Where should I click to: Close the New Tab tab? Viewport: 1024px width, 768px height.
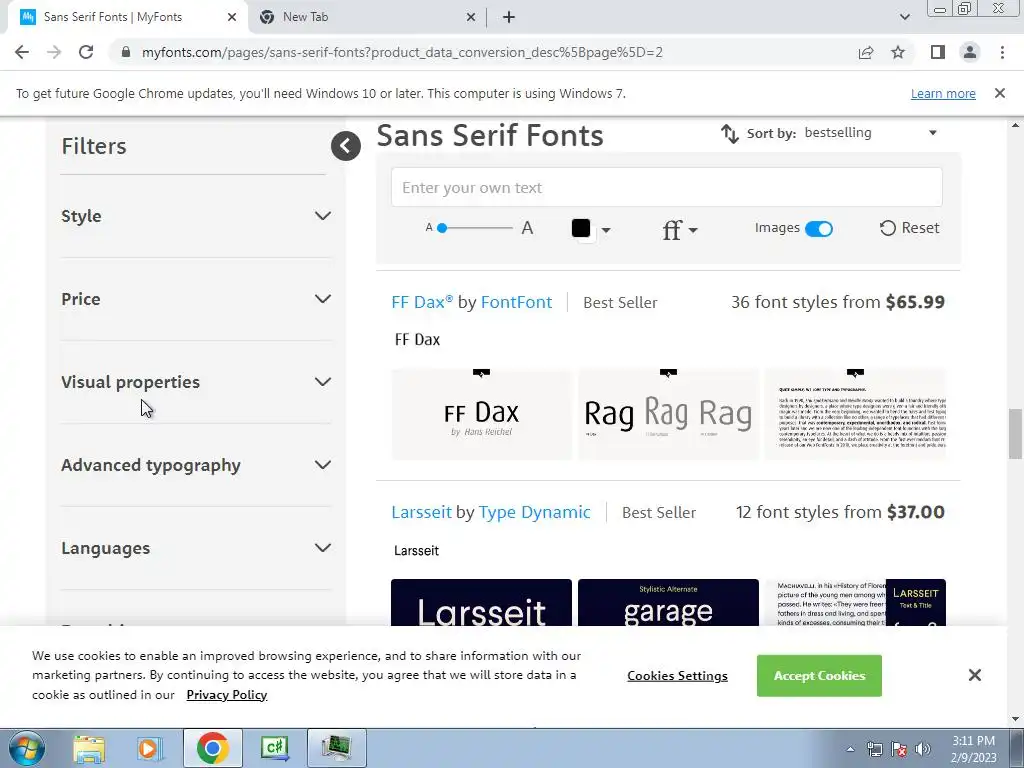(470, 17)
